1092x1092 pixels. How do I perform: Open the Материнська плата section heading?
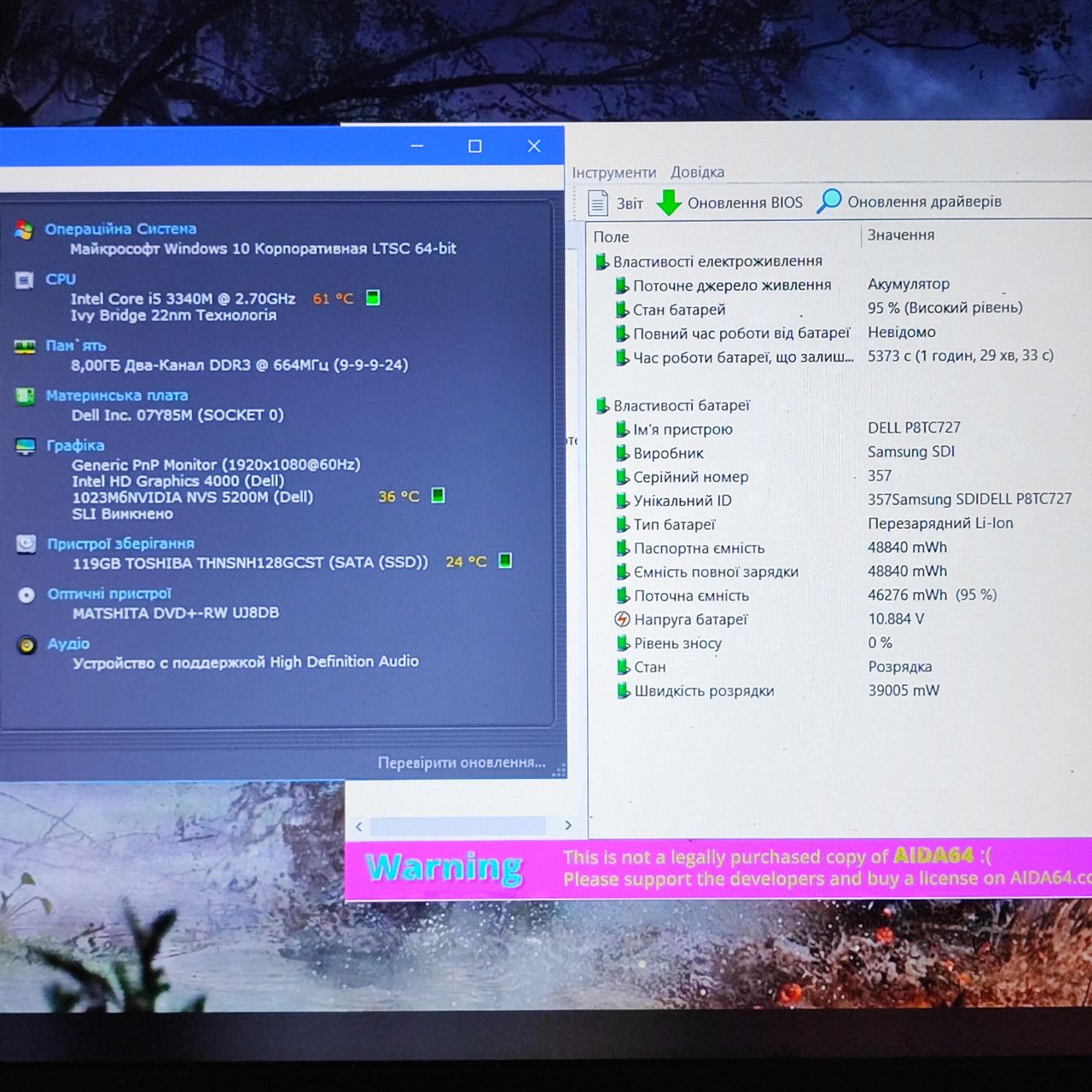[117, 396]
